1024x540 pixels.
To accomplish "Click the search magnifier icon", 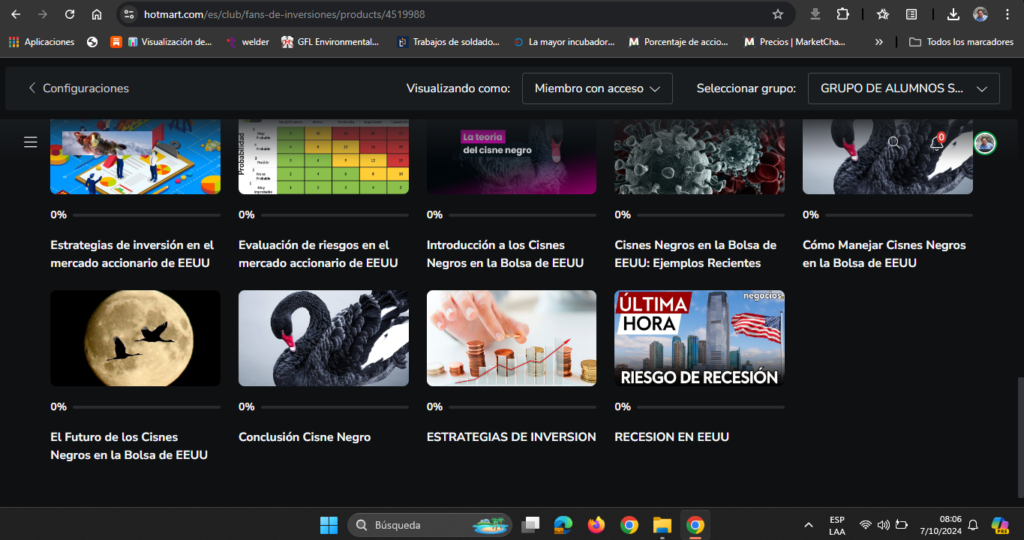I will tap(894, 143).
